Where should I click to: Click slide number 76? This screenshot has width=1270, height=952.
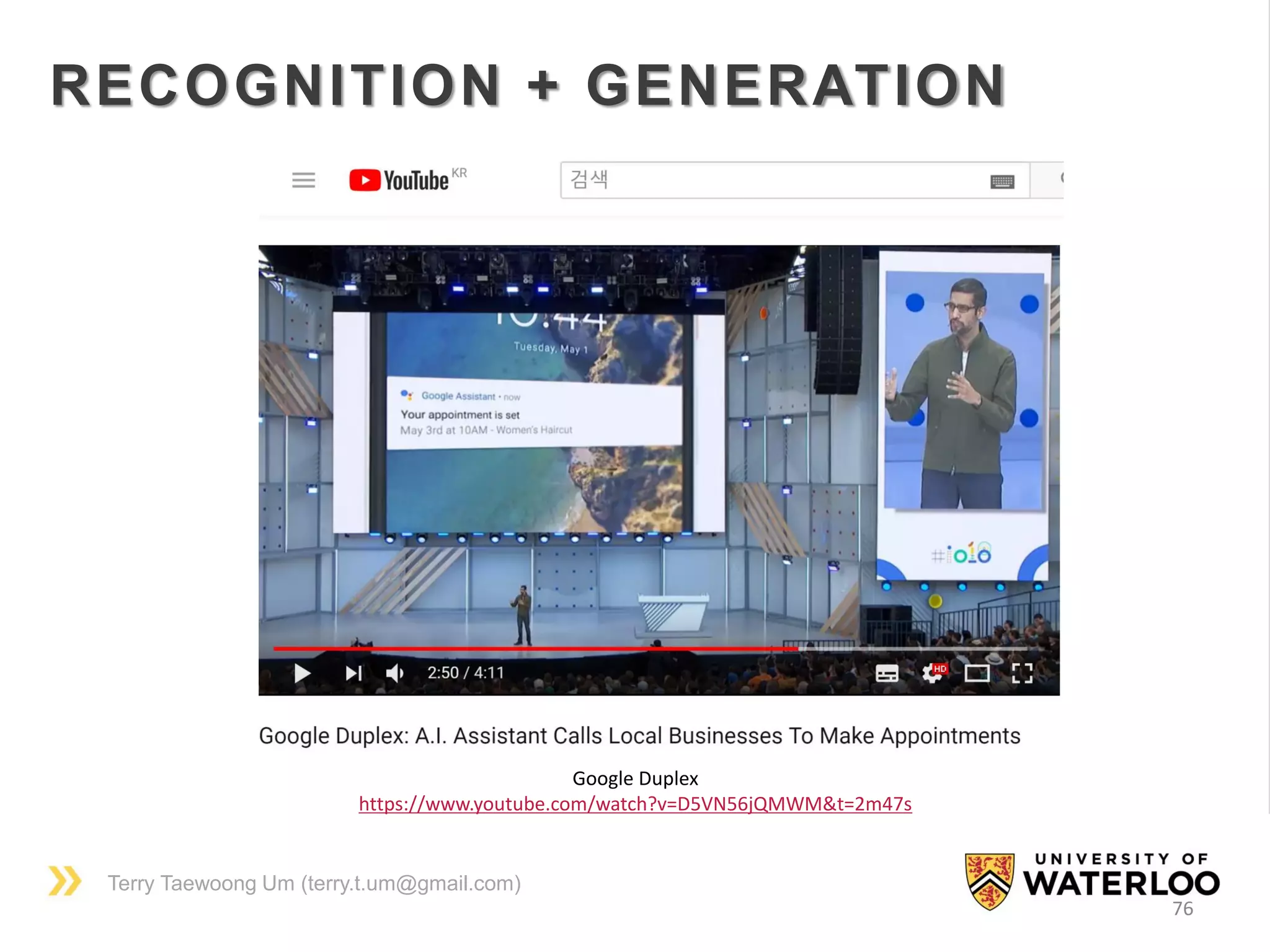(1183, 909)
